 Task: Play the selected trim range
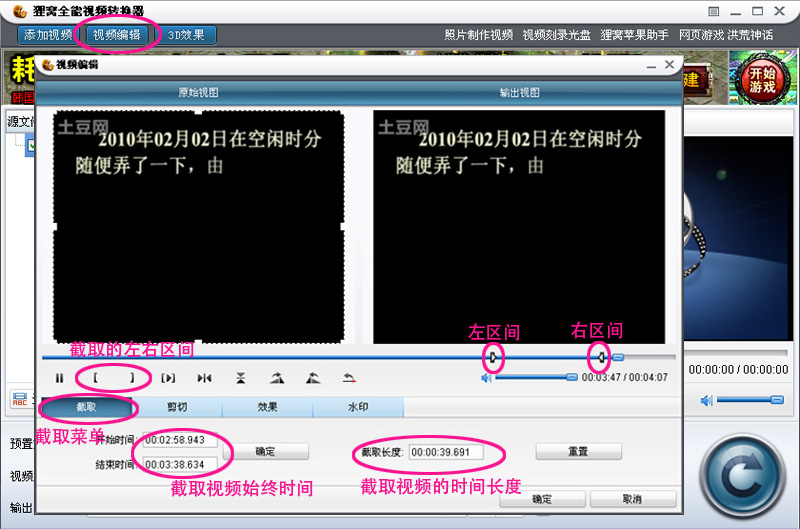[x=168, y=378]
